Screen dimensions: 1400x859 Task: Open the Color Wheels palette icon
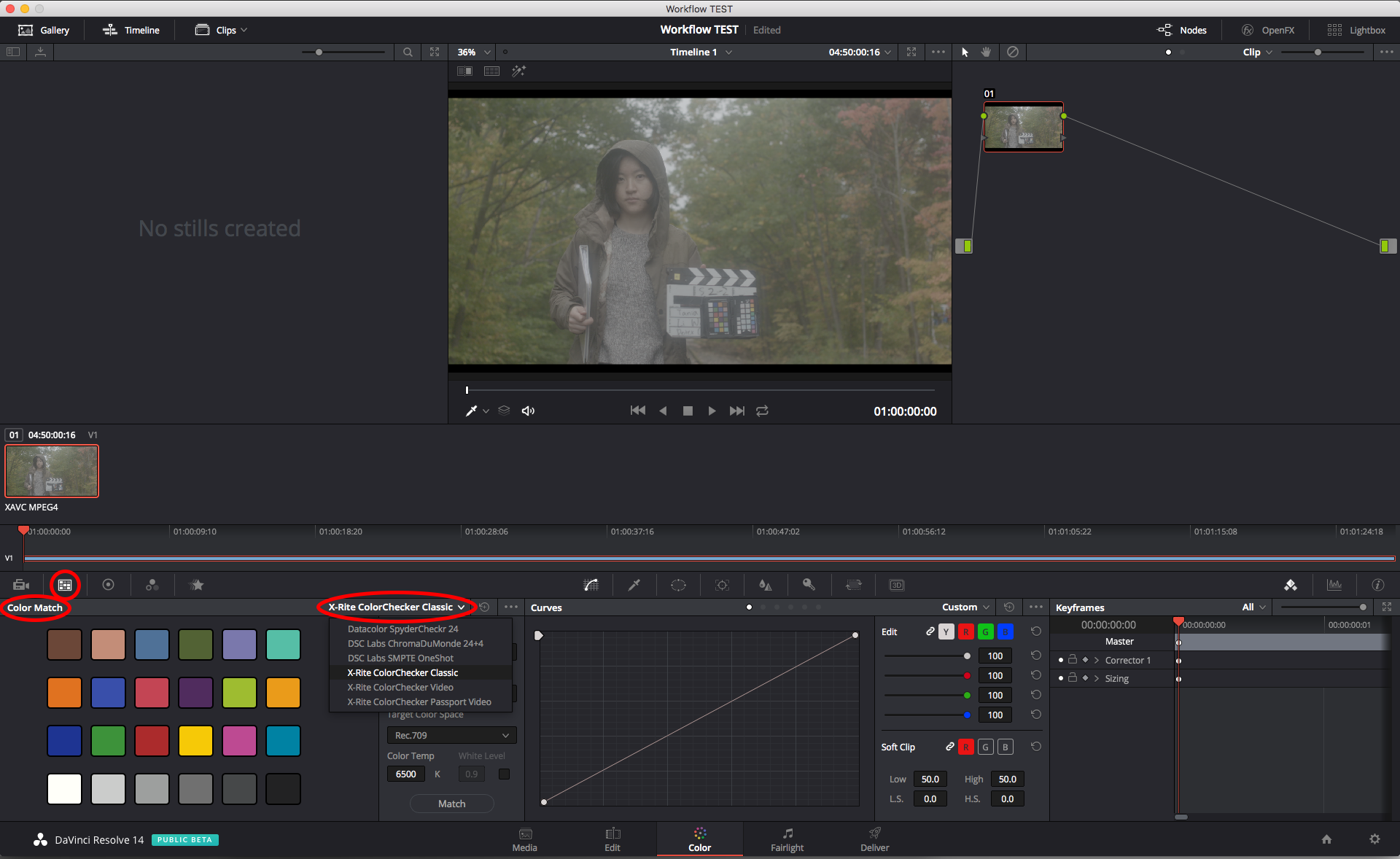[108, 585]
